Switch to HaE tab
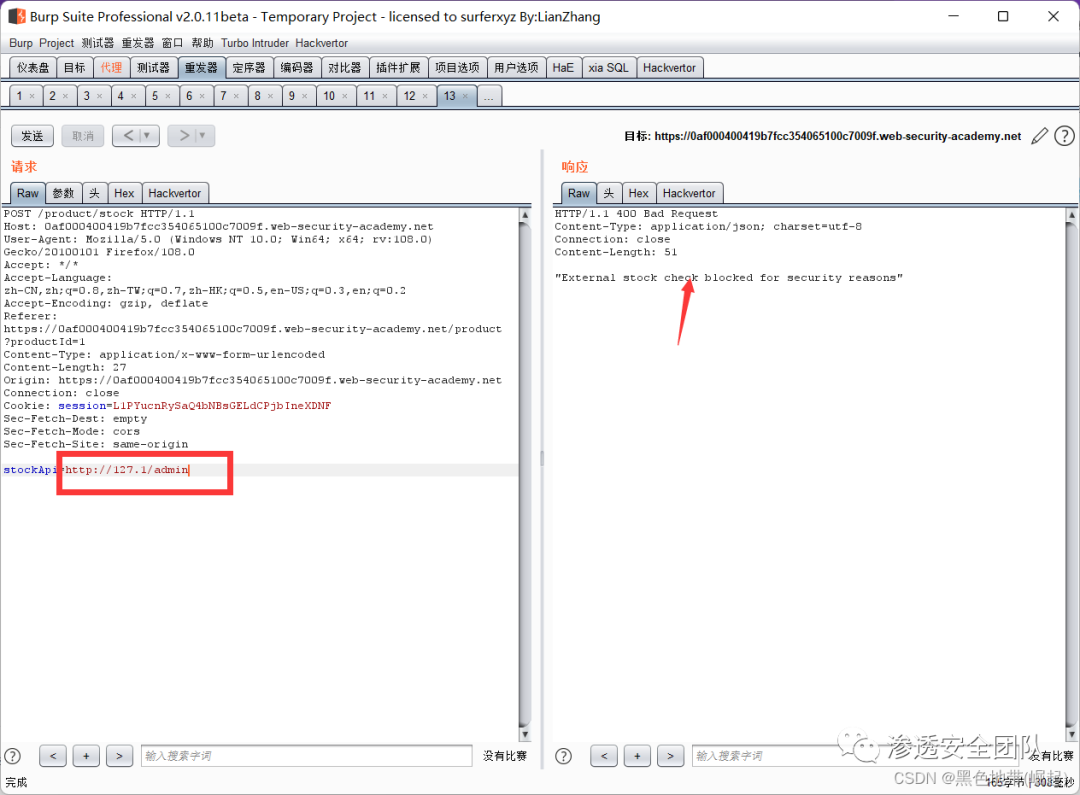1080x795 pixels. coord(563,68)
